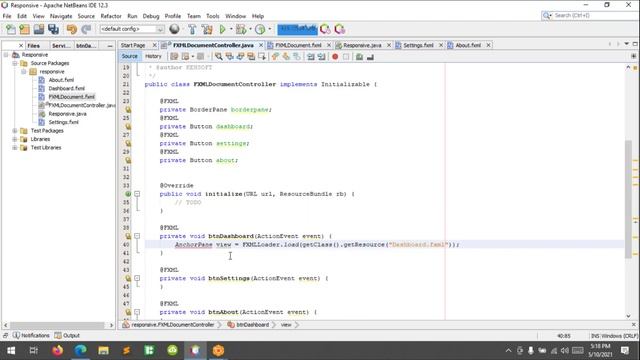This screenshot has width=640, height=360.
Task: Click the Previous Bookmark editor icon
Action: pyautogui.click(x=275, y=57)
